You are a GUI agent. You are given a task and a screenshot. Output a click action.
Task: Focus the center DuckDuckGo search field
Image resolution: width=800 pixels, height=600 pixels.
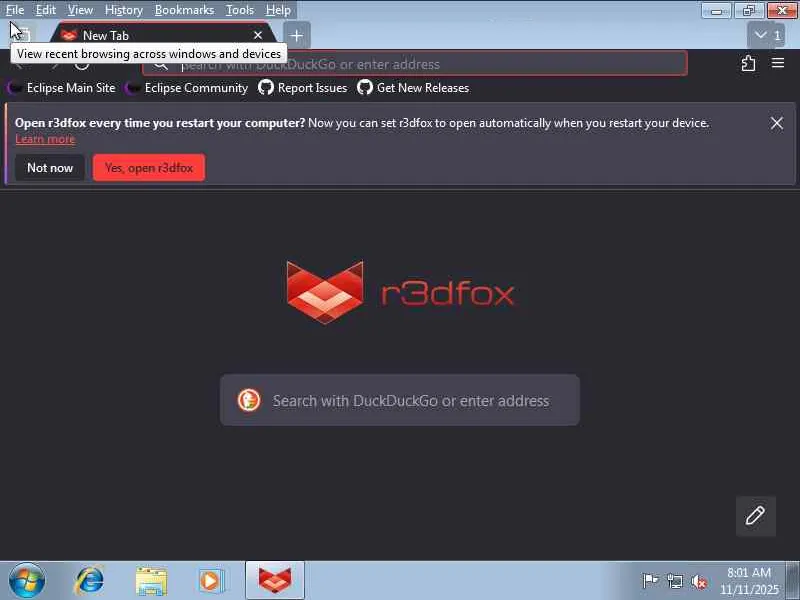coord(400,400)
